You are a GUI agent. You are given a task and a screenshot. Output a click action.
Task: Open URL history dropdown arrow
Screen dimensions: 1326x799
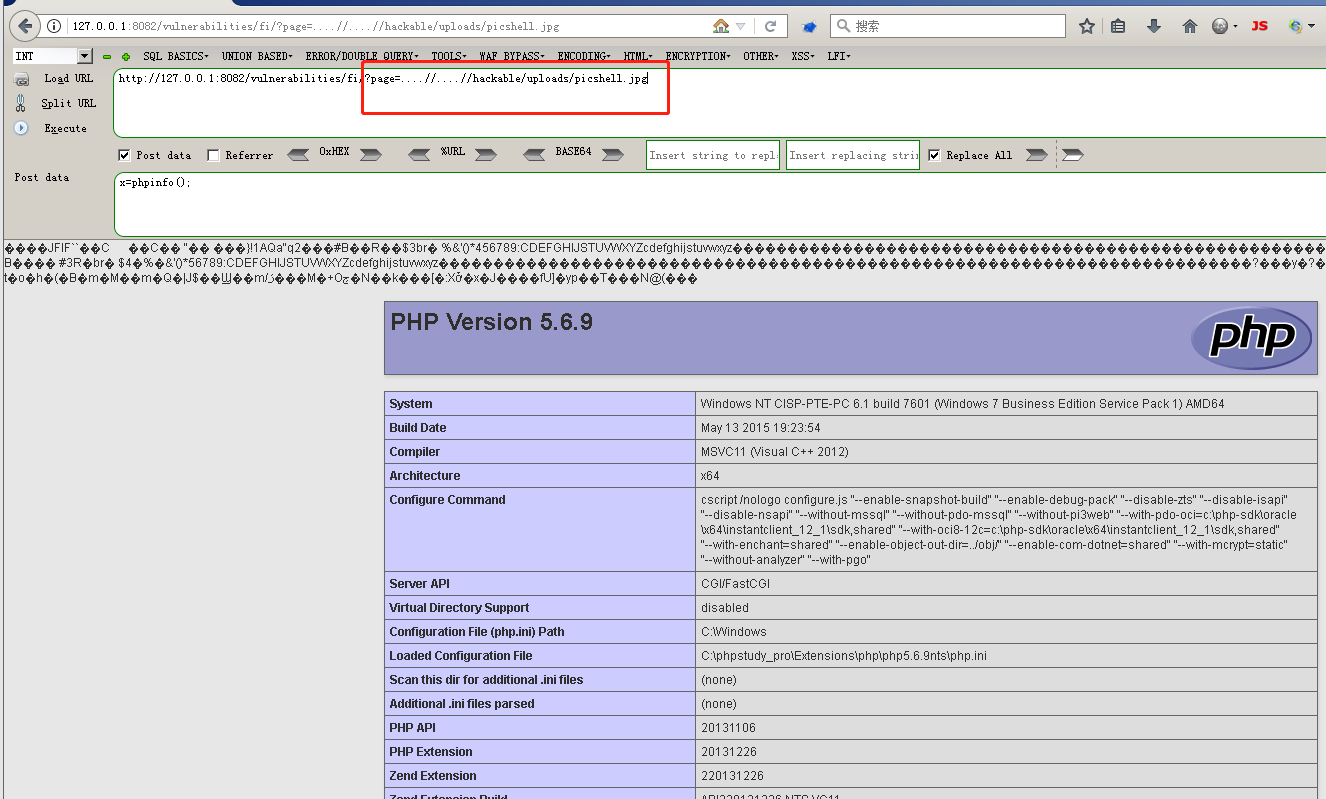click(741, 26)
